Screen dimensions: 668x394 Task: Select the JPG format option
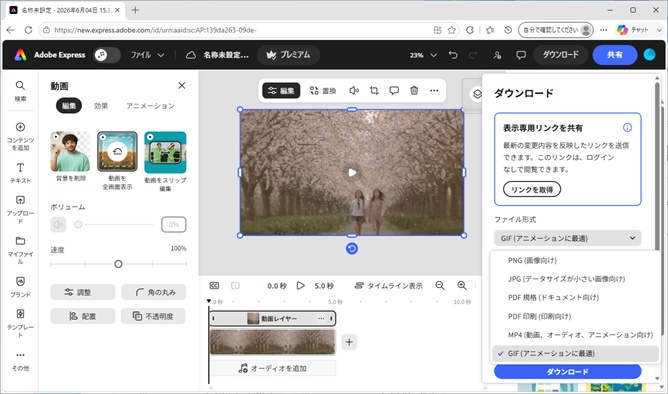point(574,279)
